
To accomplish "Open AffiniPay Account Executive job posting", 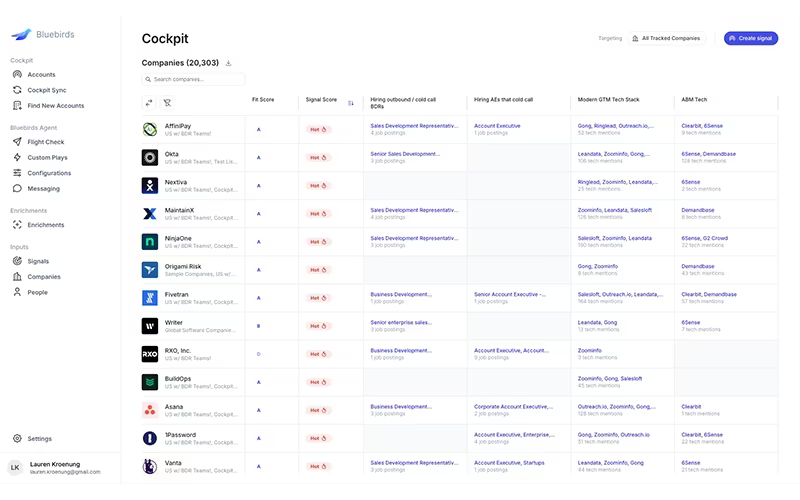I will pyautogui.click(x=497, y=126).
